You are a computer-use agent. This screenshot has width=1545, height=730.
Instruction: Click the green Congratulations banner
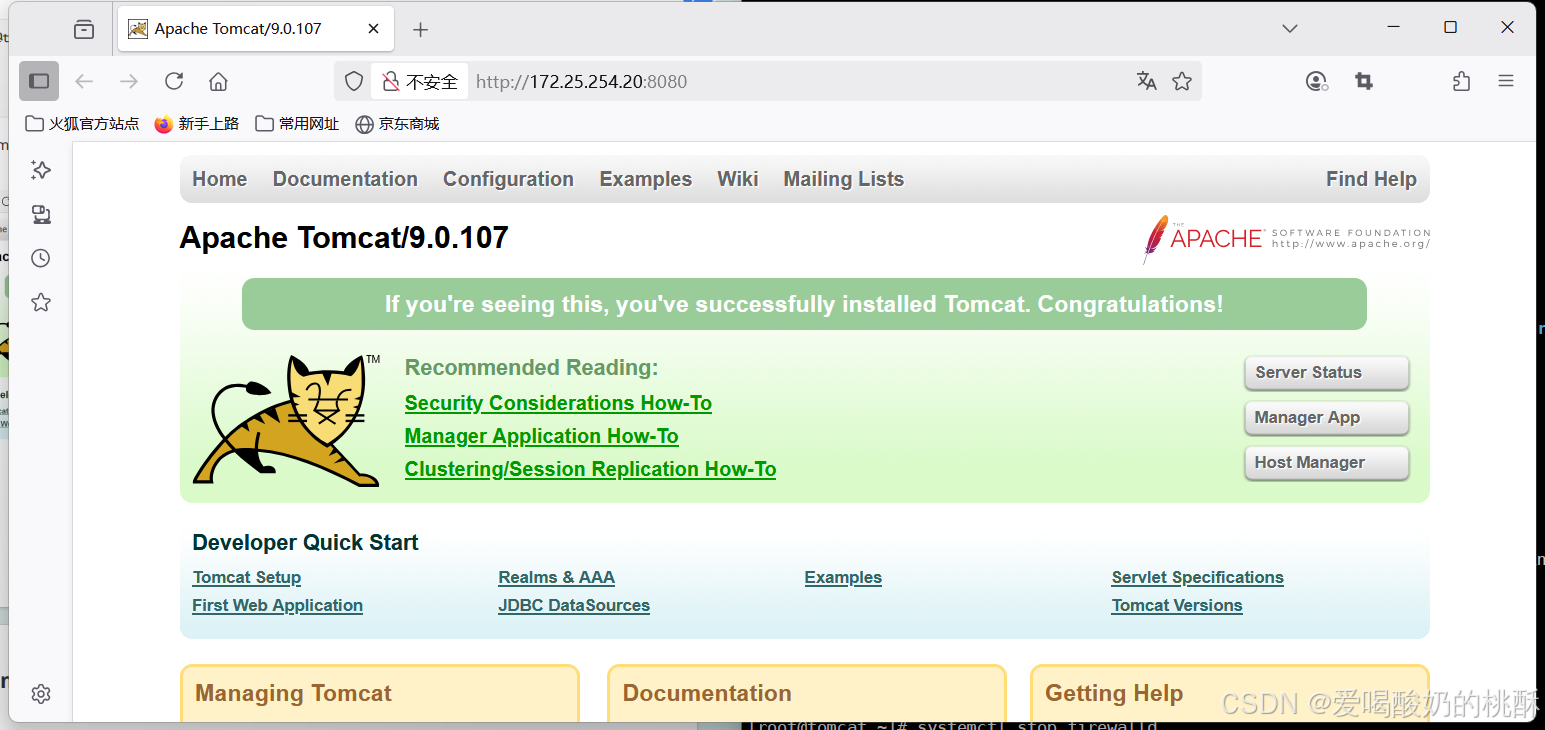pyautogui.click(x=804, y=304)
